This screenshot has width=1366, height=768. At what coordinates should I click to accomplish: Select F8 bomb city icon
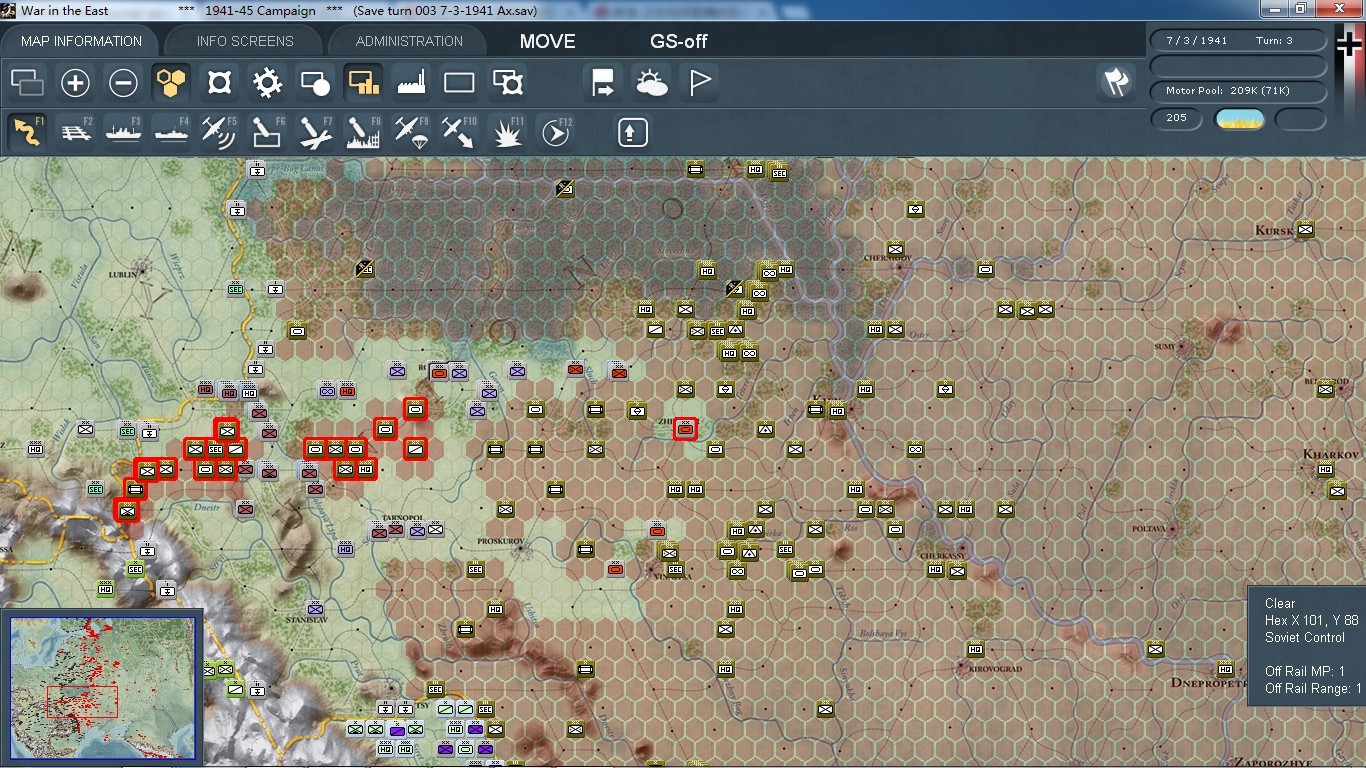click(x=364, y=132)
